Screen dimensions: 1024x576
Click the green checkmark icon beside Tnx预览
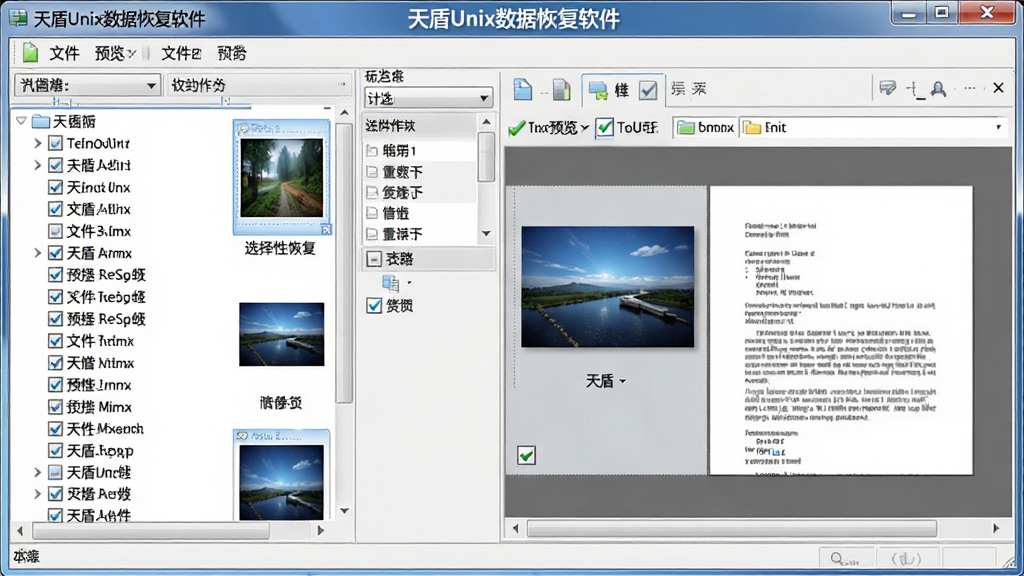(x=517, y=127)
